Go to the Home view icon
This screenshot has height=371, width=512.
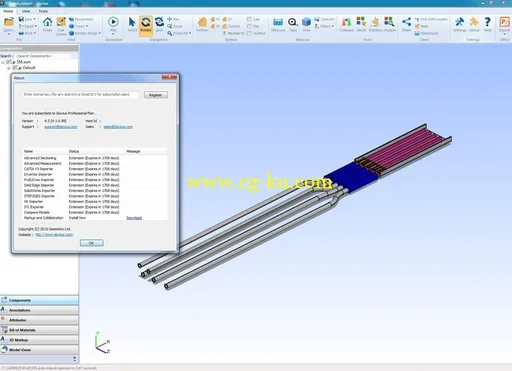pyautogui.click(x=47, y=24)
